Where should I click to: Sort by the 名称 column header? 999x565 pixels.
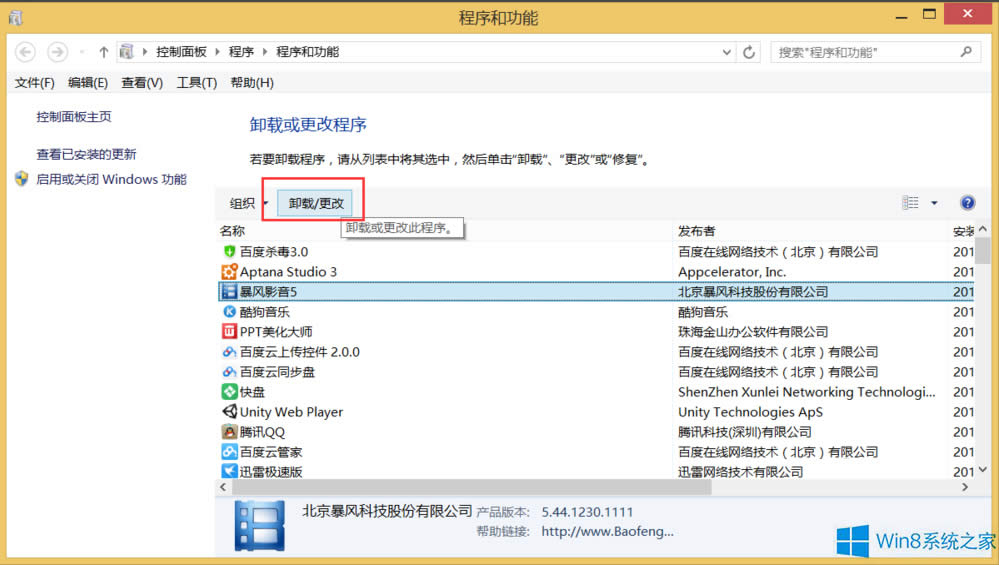233,231
